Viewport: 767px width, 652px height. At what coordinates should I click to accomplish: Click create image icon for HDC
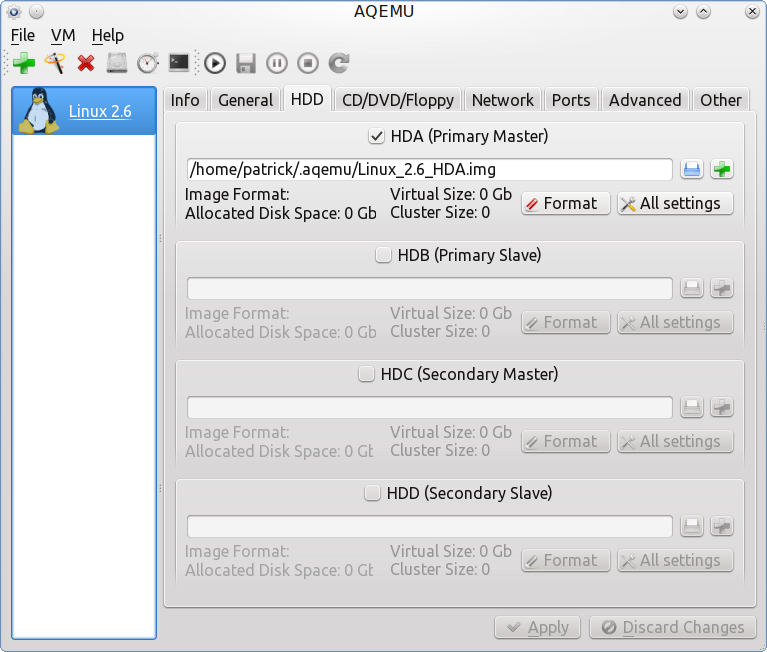coord(722,407)
